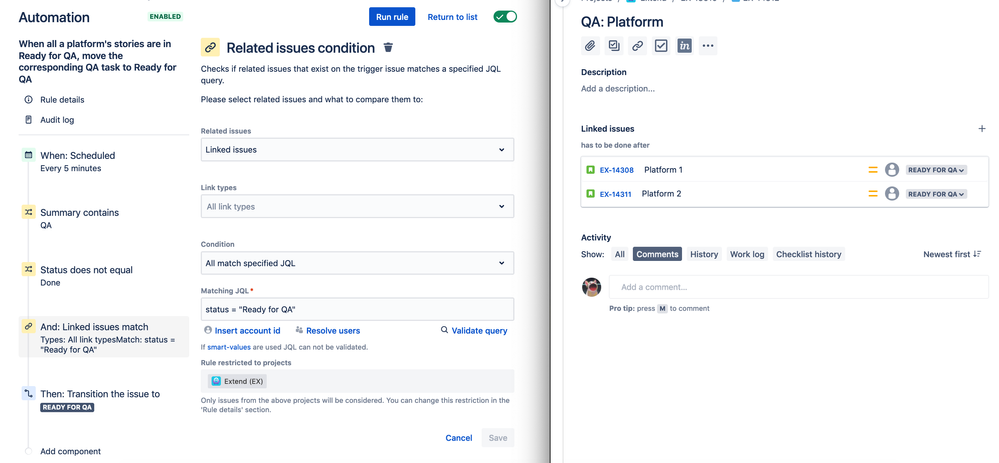
Task: Click the link issue icon in issue toolbar
Action: [638, 46]
